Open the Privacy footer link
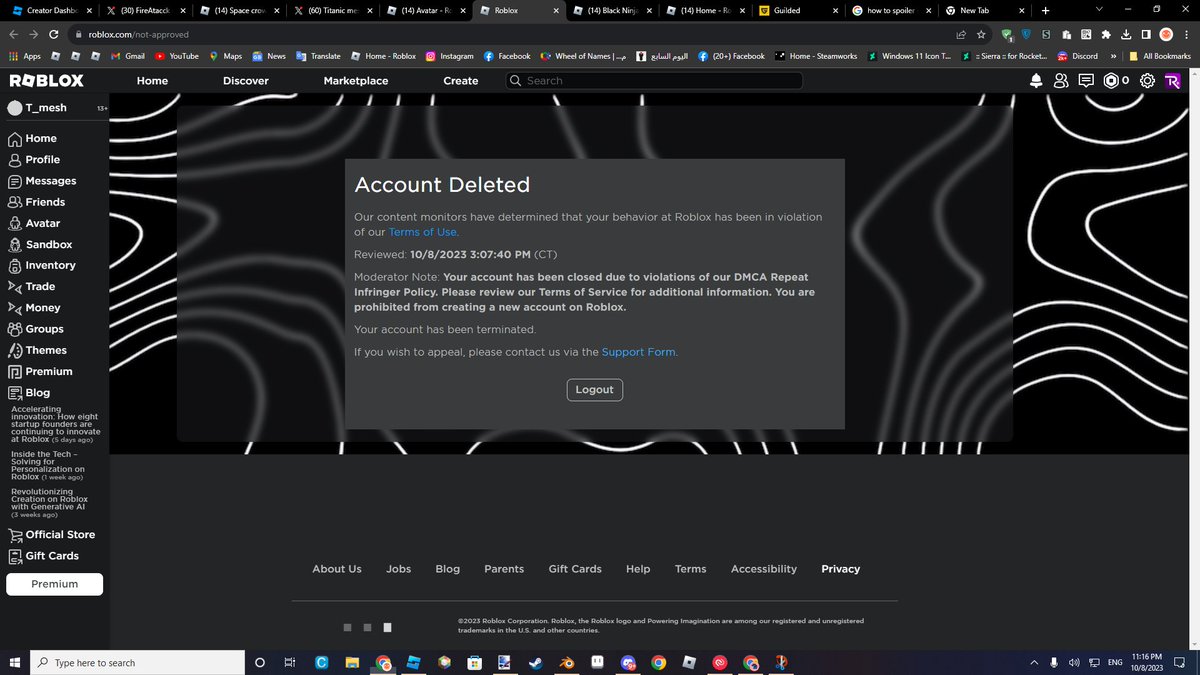Image resolution: width=1200 pixels, height=675 pixels. coord(840,569)
